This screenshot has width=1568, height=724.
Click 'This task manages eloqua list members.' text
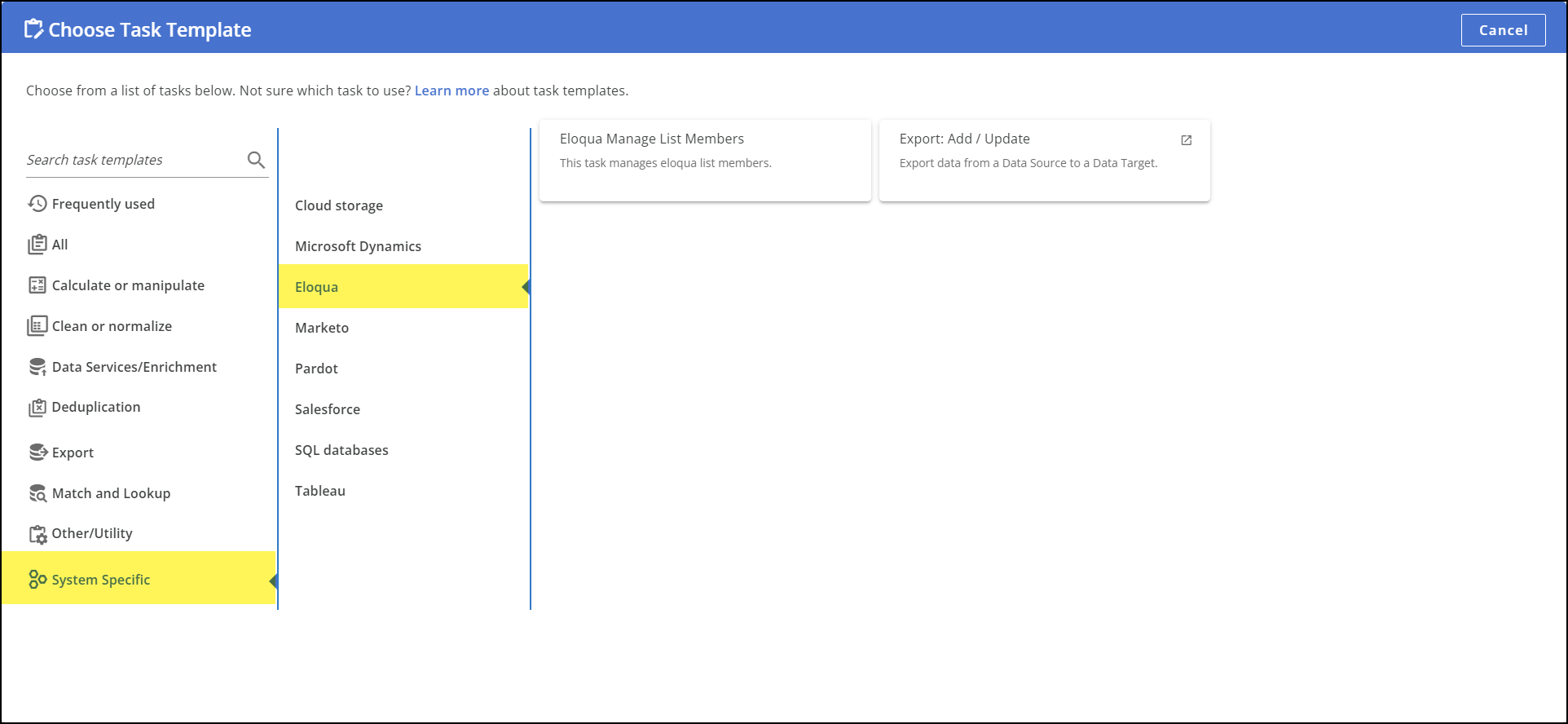(x=665, y=163)
